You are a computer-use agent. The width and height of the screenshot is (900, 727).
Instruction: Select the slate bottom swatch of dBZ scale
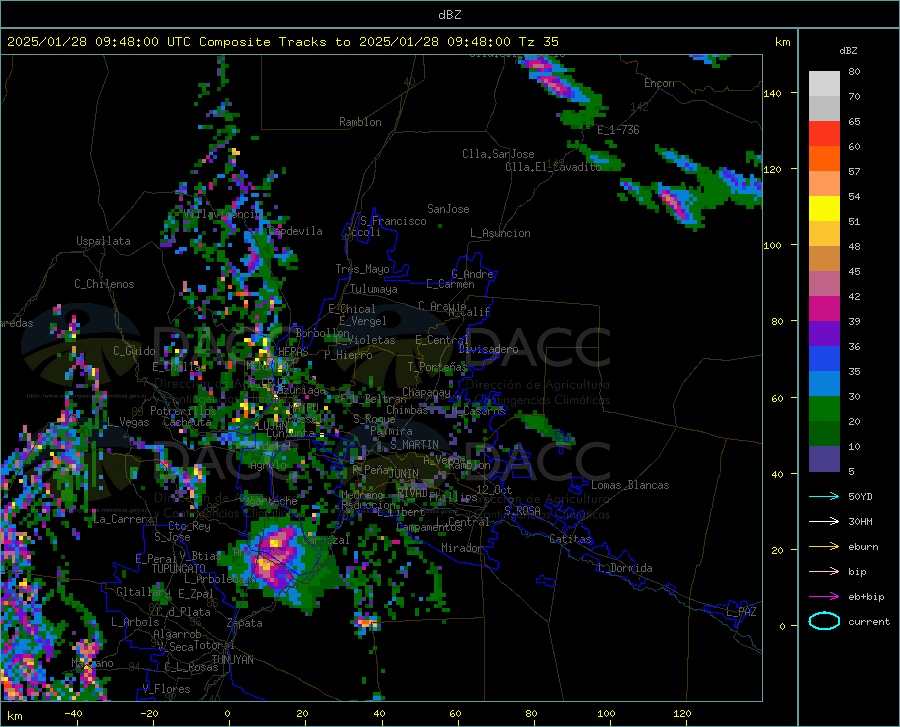(x=824, y=459)
